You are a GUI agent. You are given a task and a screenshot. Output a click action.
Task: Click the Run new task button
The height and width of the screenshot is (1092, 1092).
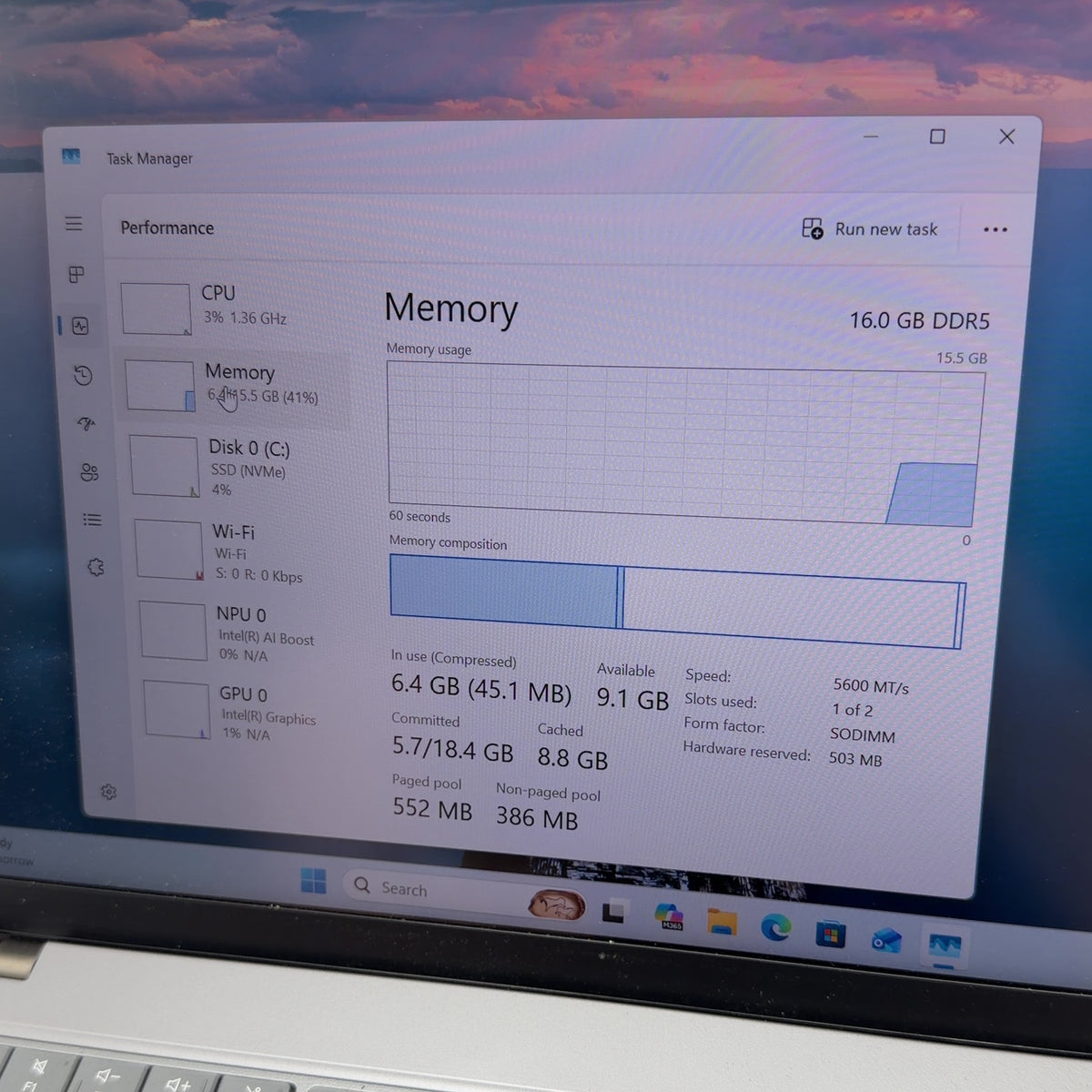coord(869,229)
